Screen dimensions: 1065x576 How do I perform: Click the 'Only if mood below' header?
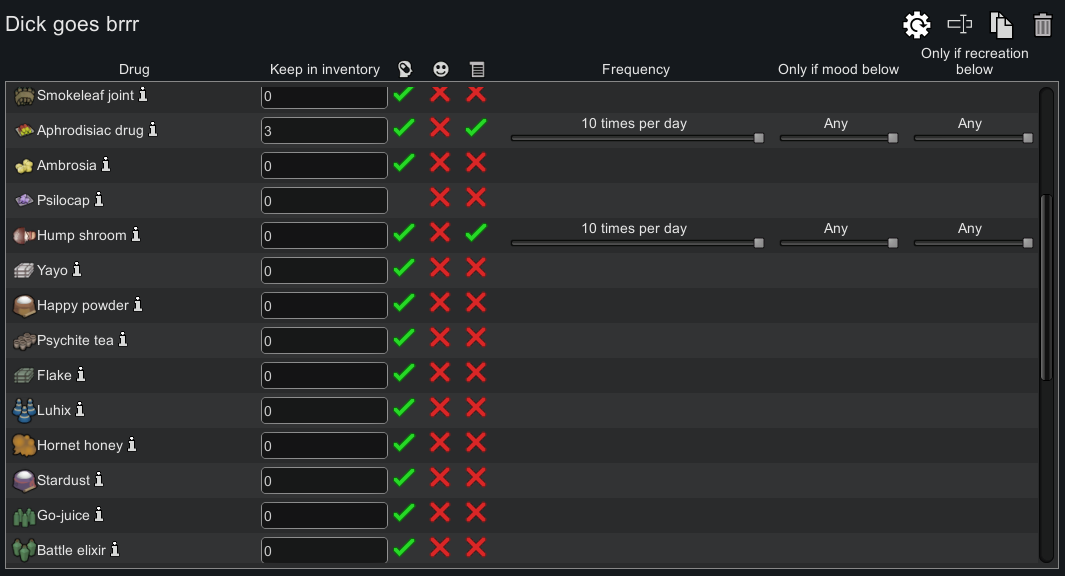point(838,69)
